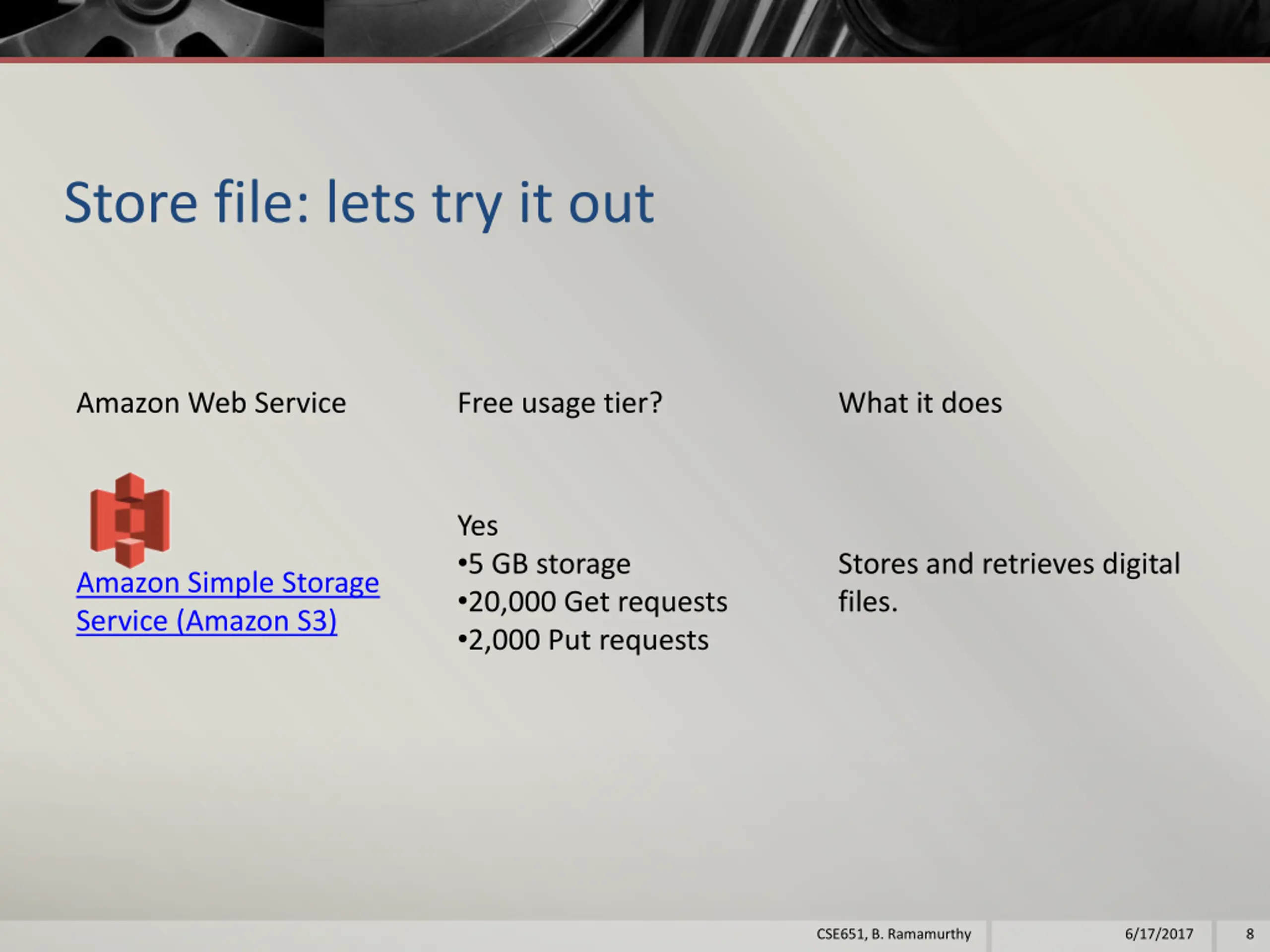The height and width of the screenshot is (952, 1270).
Task: Open the Amazon Simple Storage Service link
Action: pyautogui.click(x=227, y=601)
